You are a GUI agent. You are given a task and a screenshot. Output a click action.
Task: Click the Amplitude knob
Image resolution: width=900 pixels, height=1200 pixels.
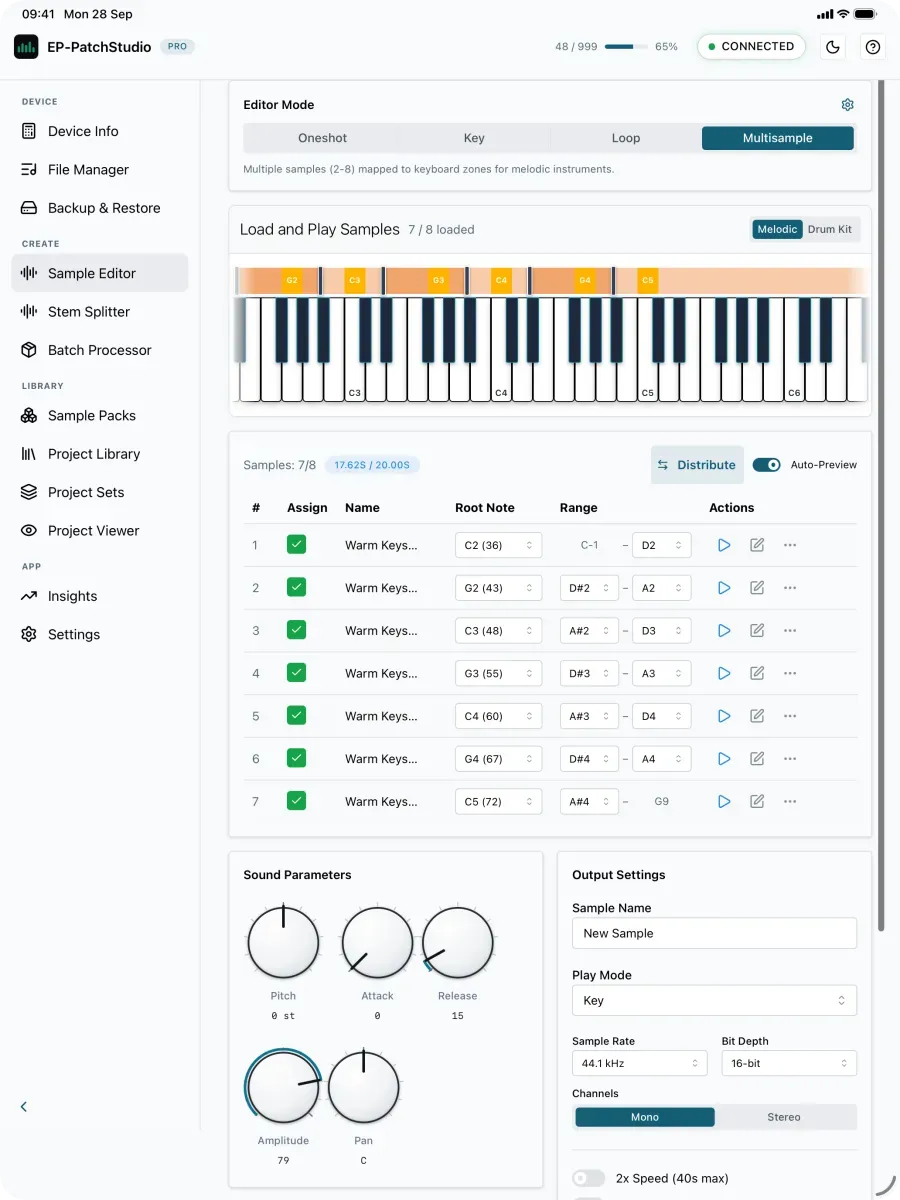283,1087
